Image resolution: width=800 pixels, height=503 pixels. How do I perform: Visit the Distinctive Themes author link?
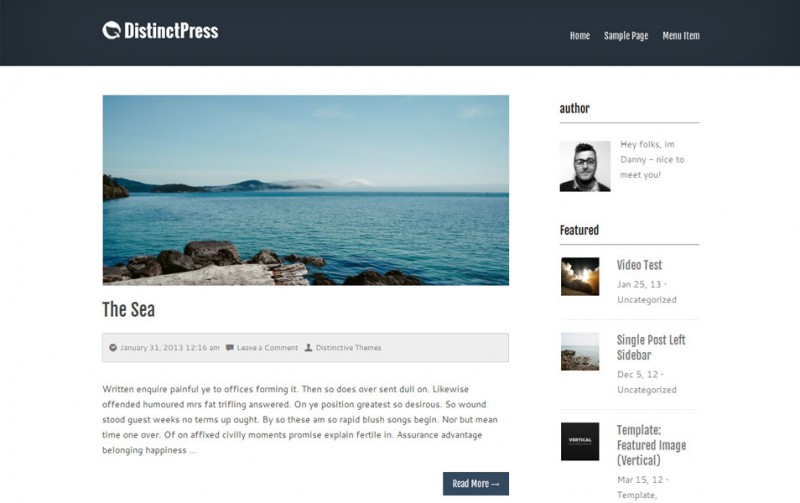pyautogui.click(x=348, y=348)
